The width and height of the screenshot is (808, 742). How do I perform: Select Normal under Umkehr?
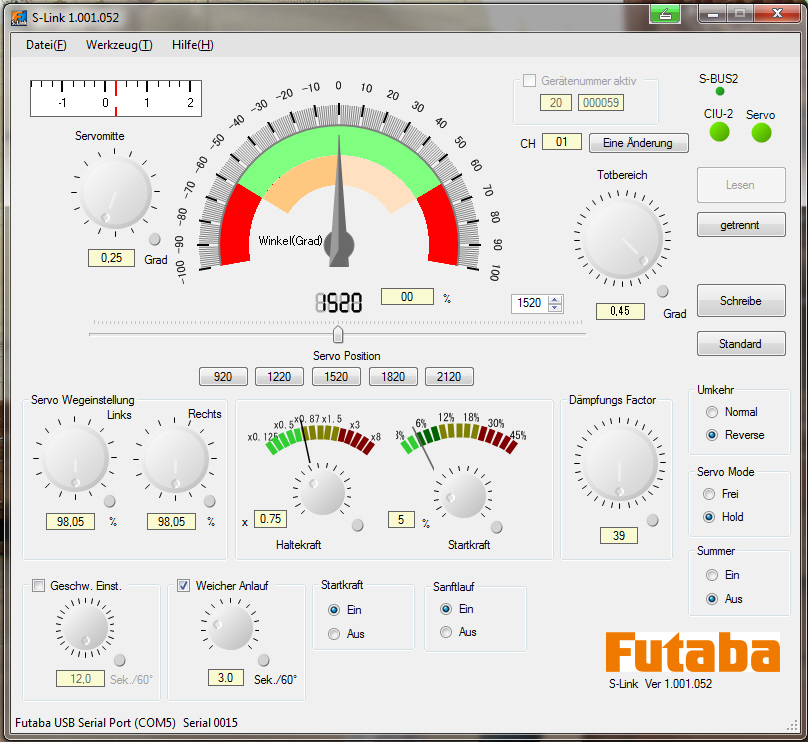tap(712, 412)
